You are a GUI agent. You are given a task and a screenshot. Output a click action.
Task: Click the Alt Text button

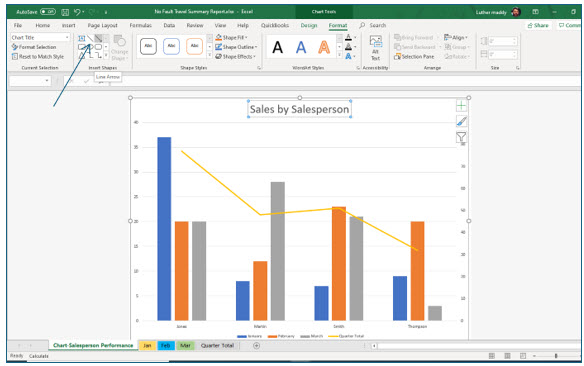coord(375,48)
